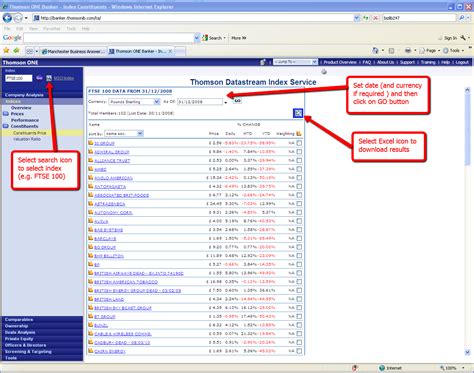Click the GO button next to As Of date
Screen dimensions: 474x373
click(x=237, y=101)
